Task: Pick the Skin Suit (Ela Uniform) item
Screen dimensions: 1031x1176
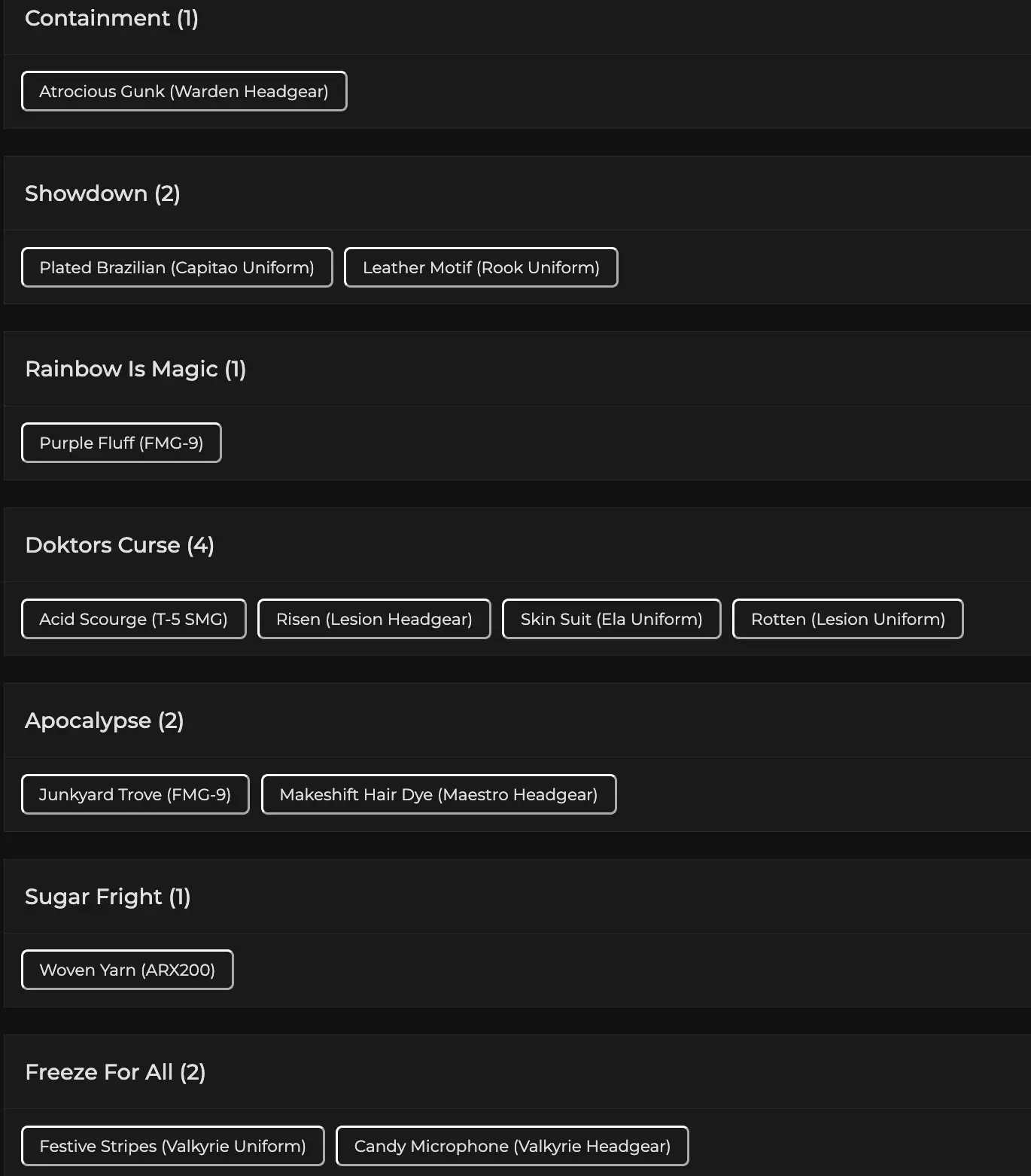Action: (x=611, y=619)
